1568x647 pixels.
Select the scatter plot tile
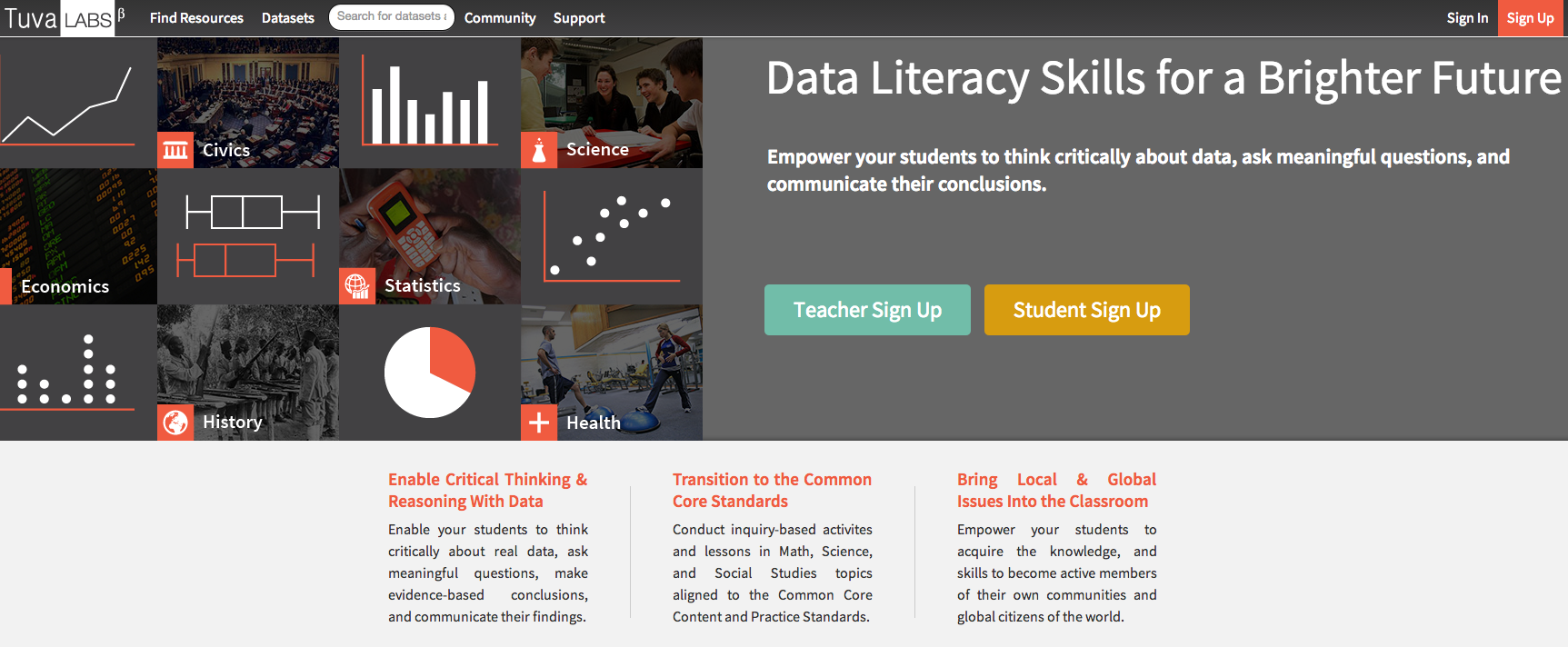(612, 236)
